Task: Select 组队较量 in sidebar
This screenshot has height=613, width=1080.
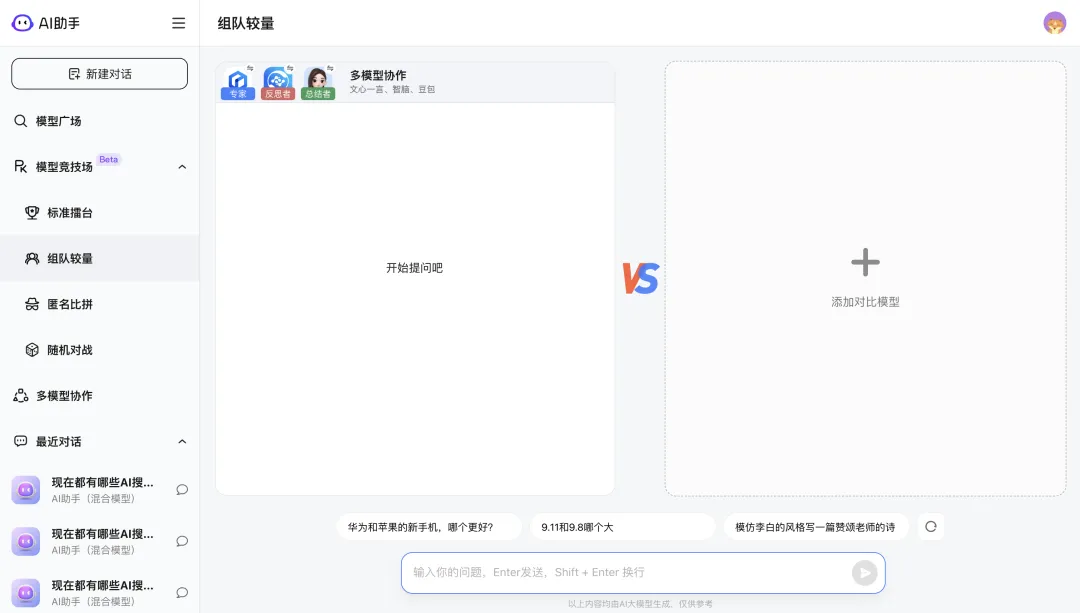Action: (99, 258)
